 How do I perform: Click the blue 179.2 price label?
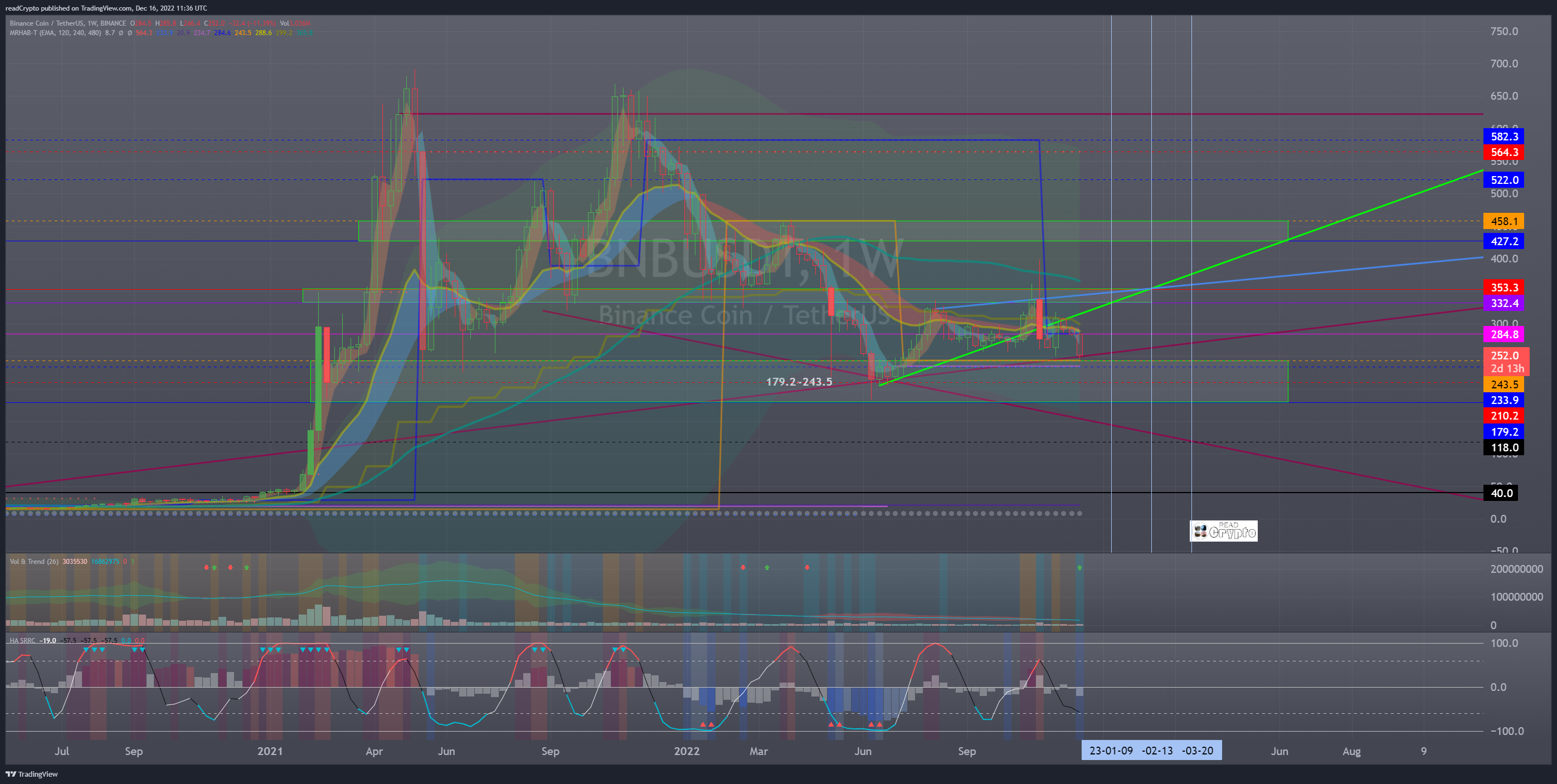coord(1503,432)
